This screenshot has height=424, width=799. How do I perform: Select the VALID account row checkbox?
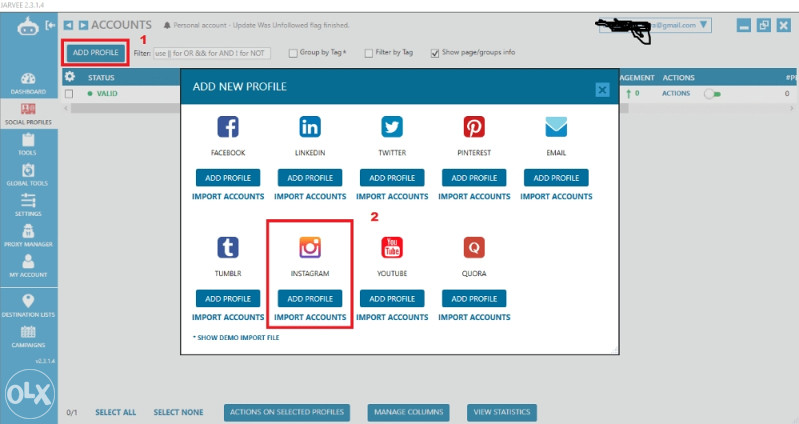click(x=69, y=94)
